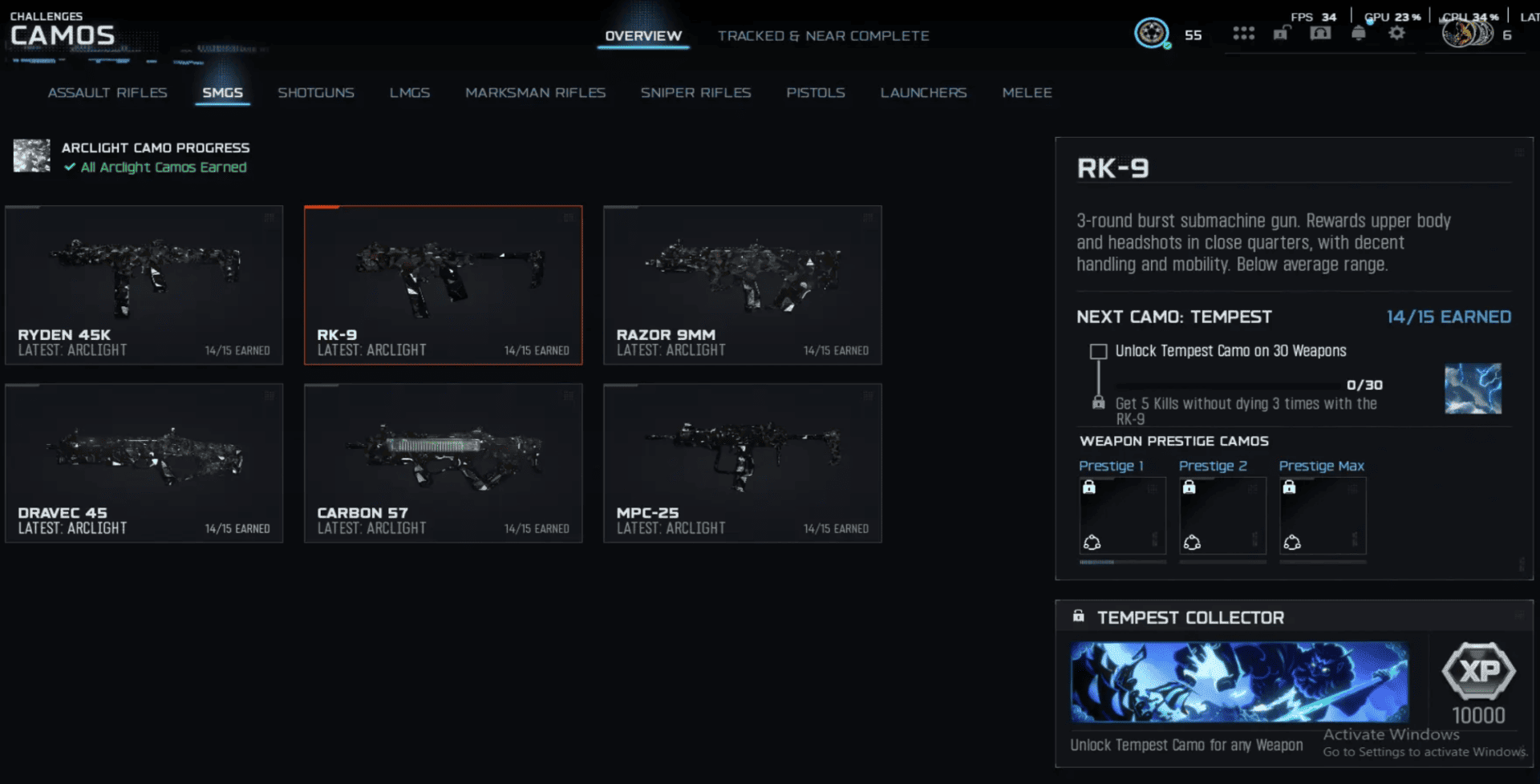Select the Marksman Rifles category tab

click(x=536, y=93)
